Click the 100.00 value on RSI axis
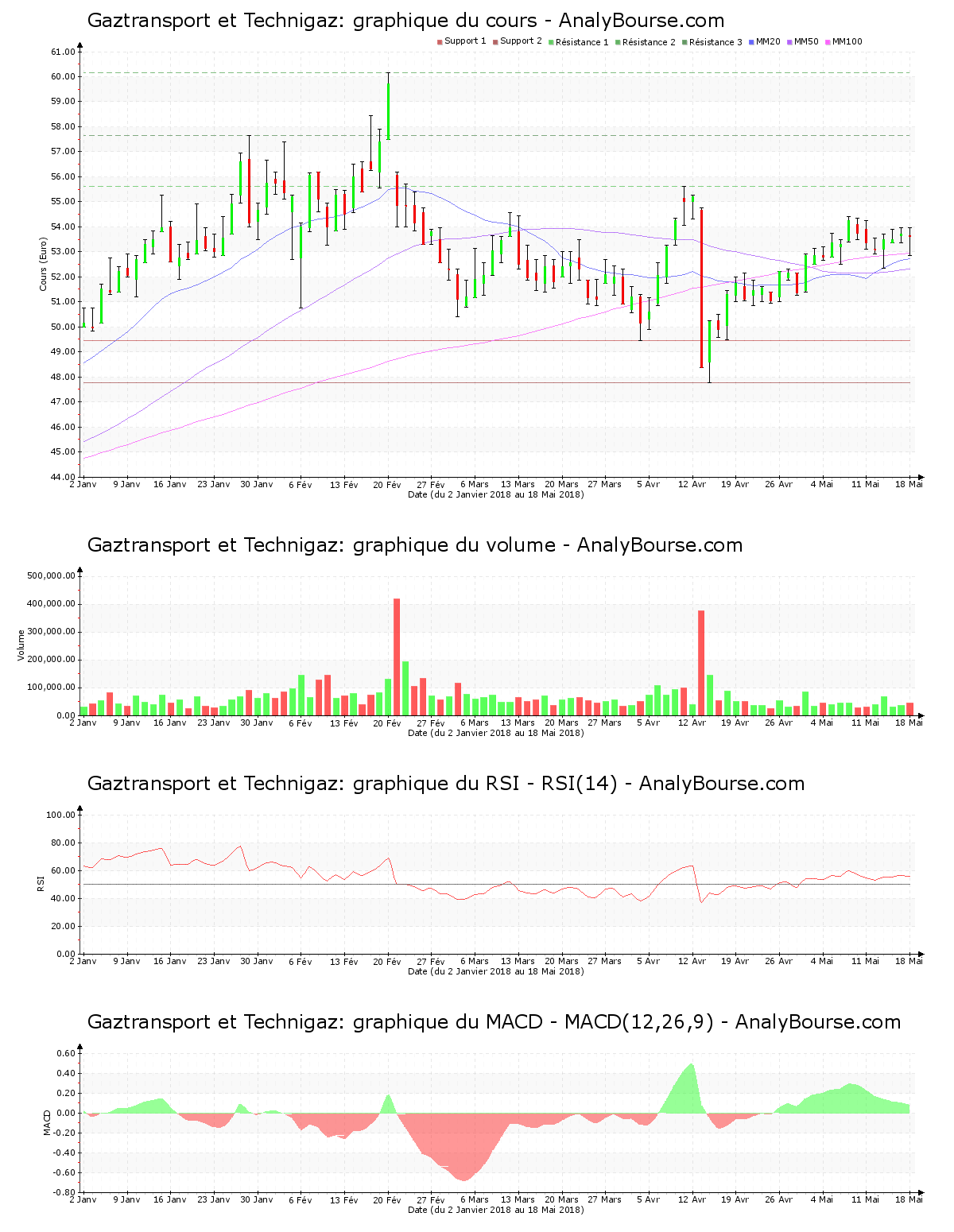The width and height of the screenshot is (954, 1232). [60, 815]
